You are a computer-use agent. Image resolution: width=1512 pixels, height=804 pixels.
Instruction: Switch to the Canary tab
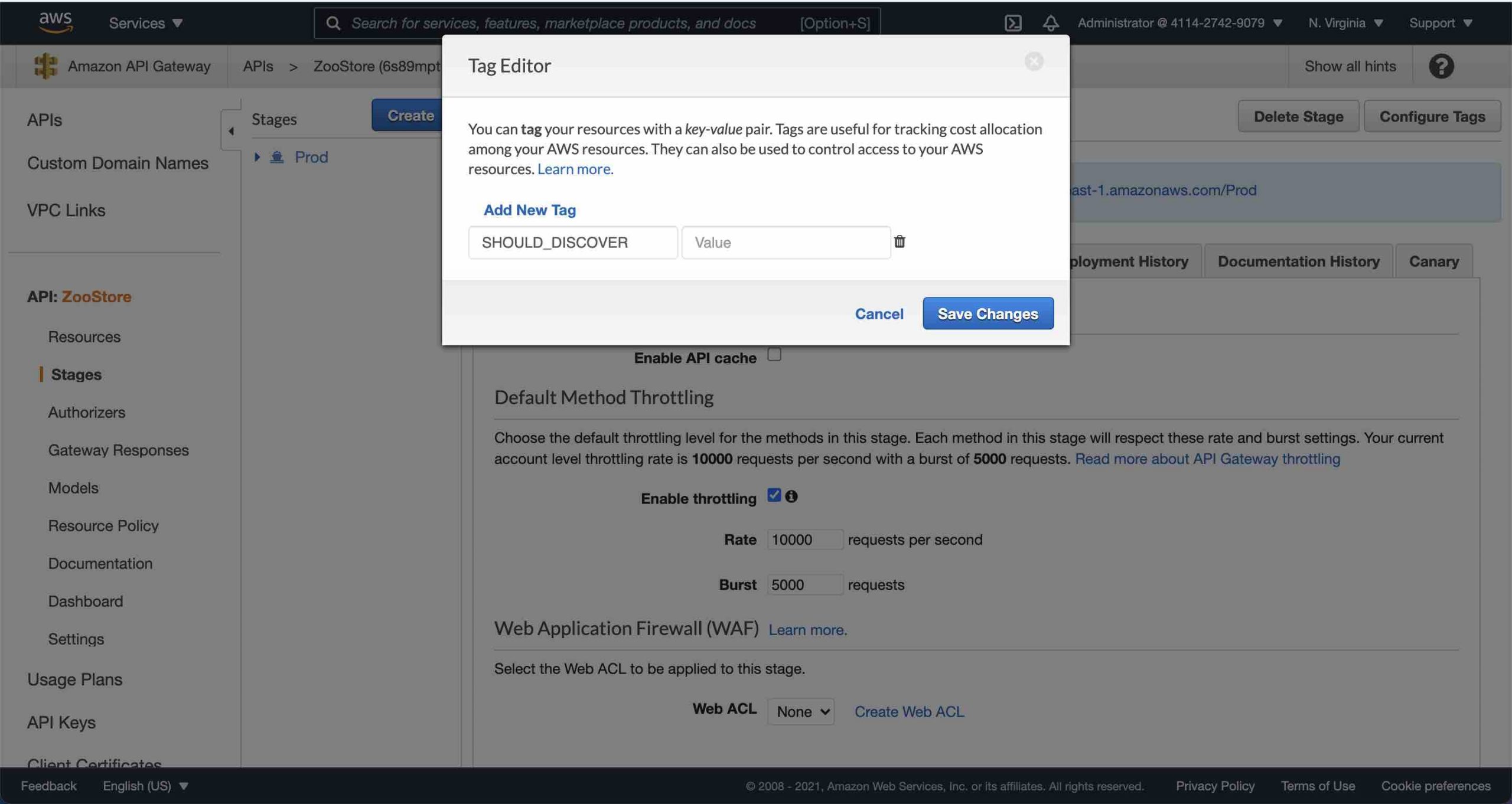click(1433, 261)
